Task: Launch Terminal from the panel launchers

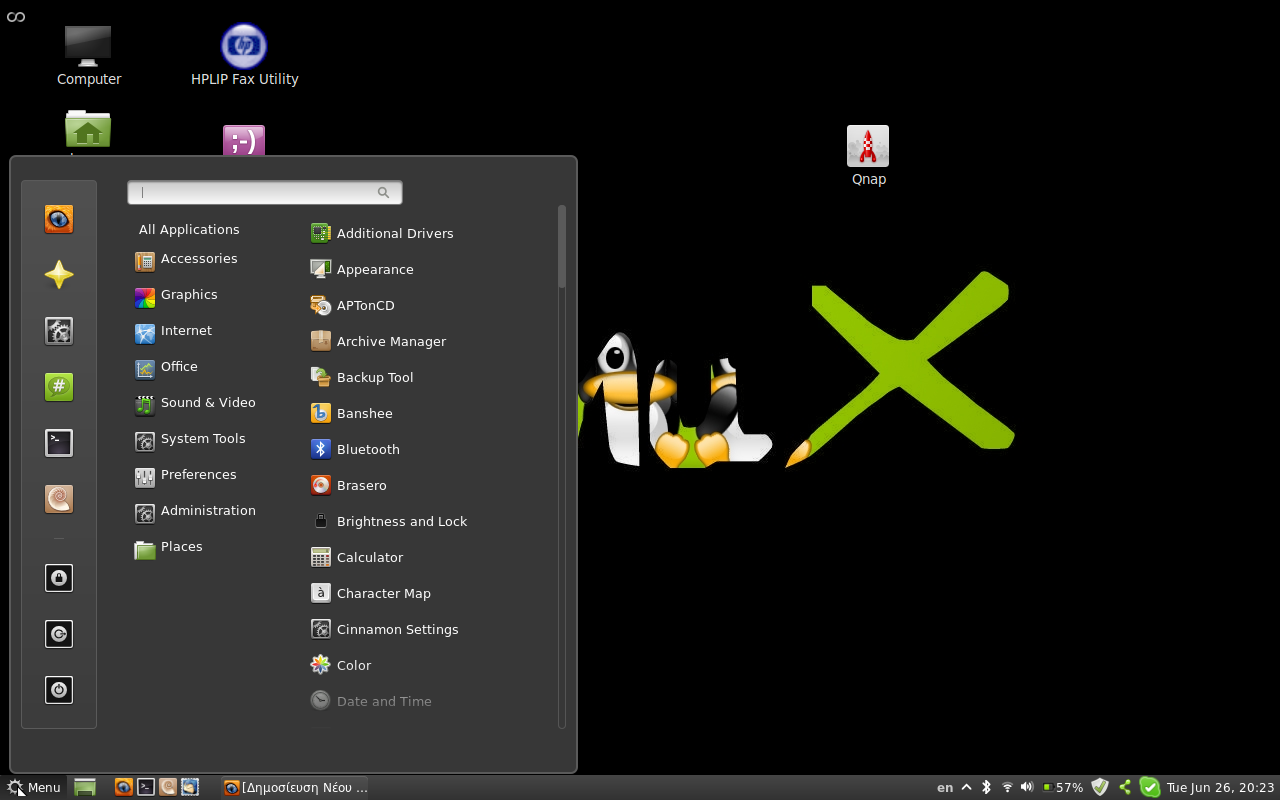Action: 146,787
